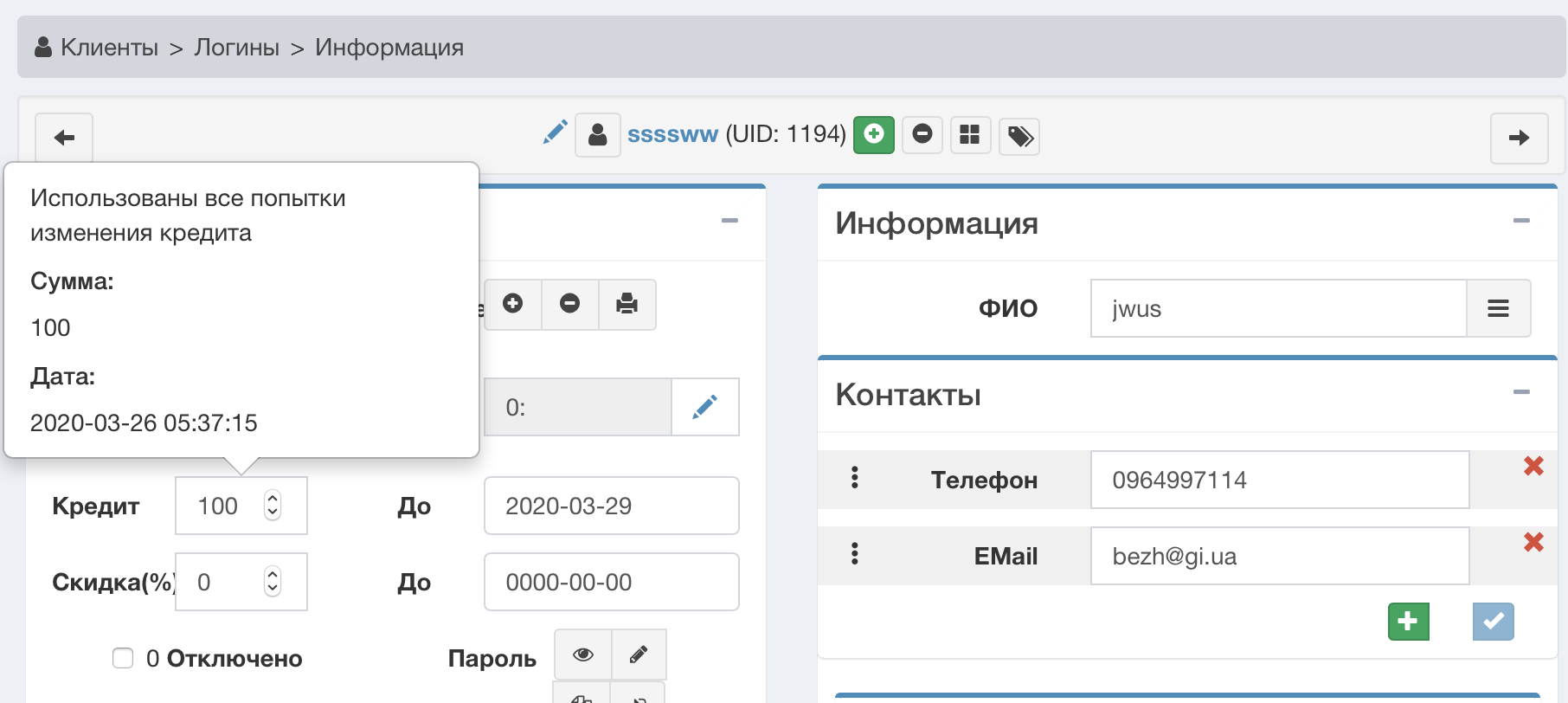Collapse the Контакты panel
Screen dimensions: 1568x703
1520,393
